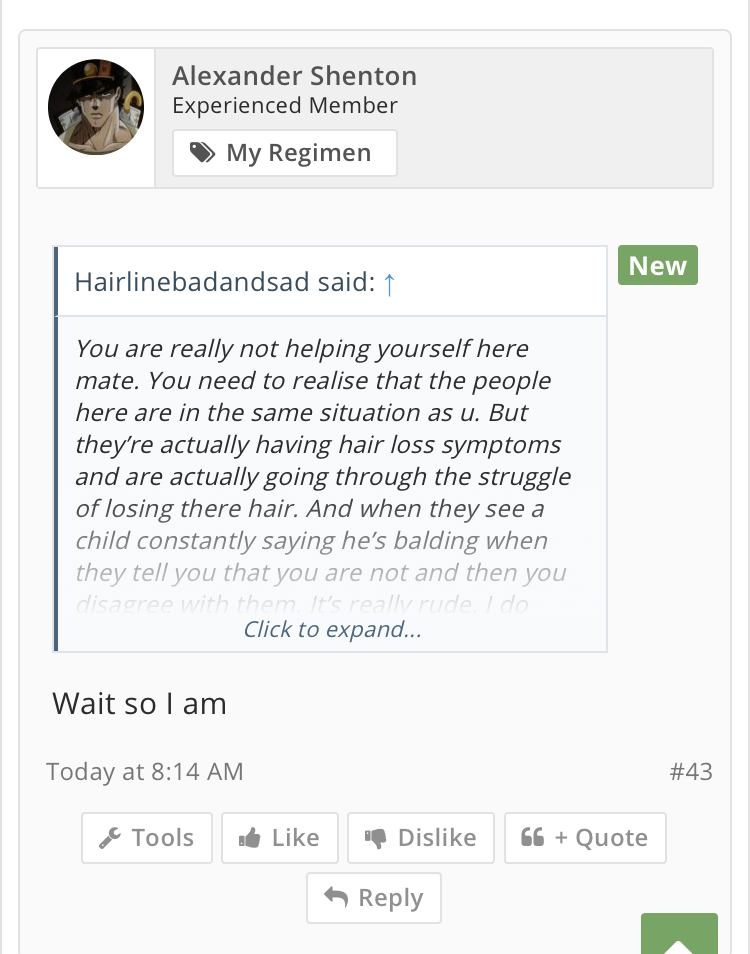Click the green New badge
This screenshot has height=954, width=750.
point(658,266)
